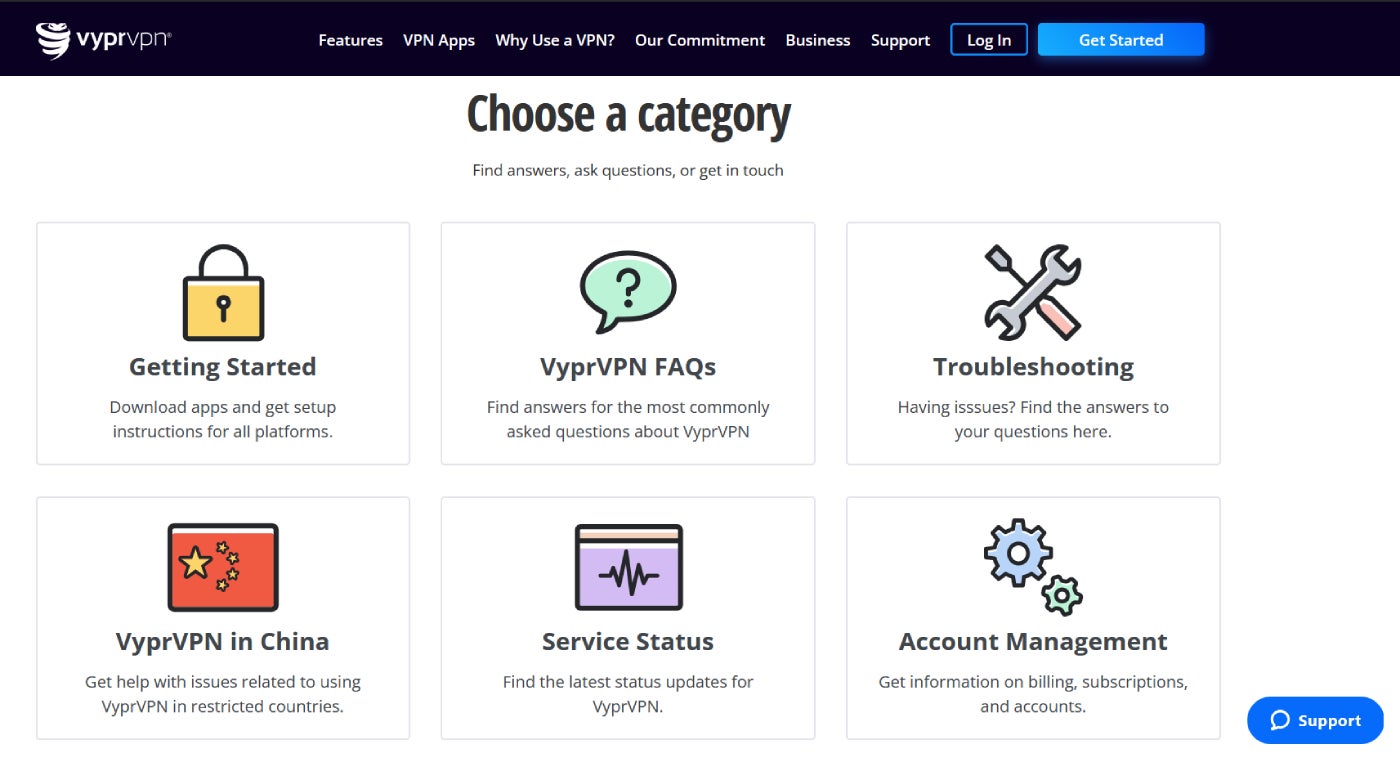This screenshot has width=1400, height=758.
Task: Click 'Find answers, ask questions, or get in touch'
Action: [628, 170]
